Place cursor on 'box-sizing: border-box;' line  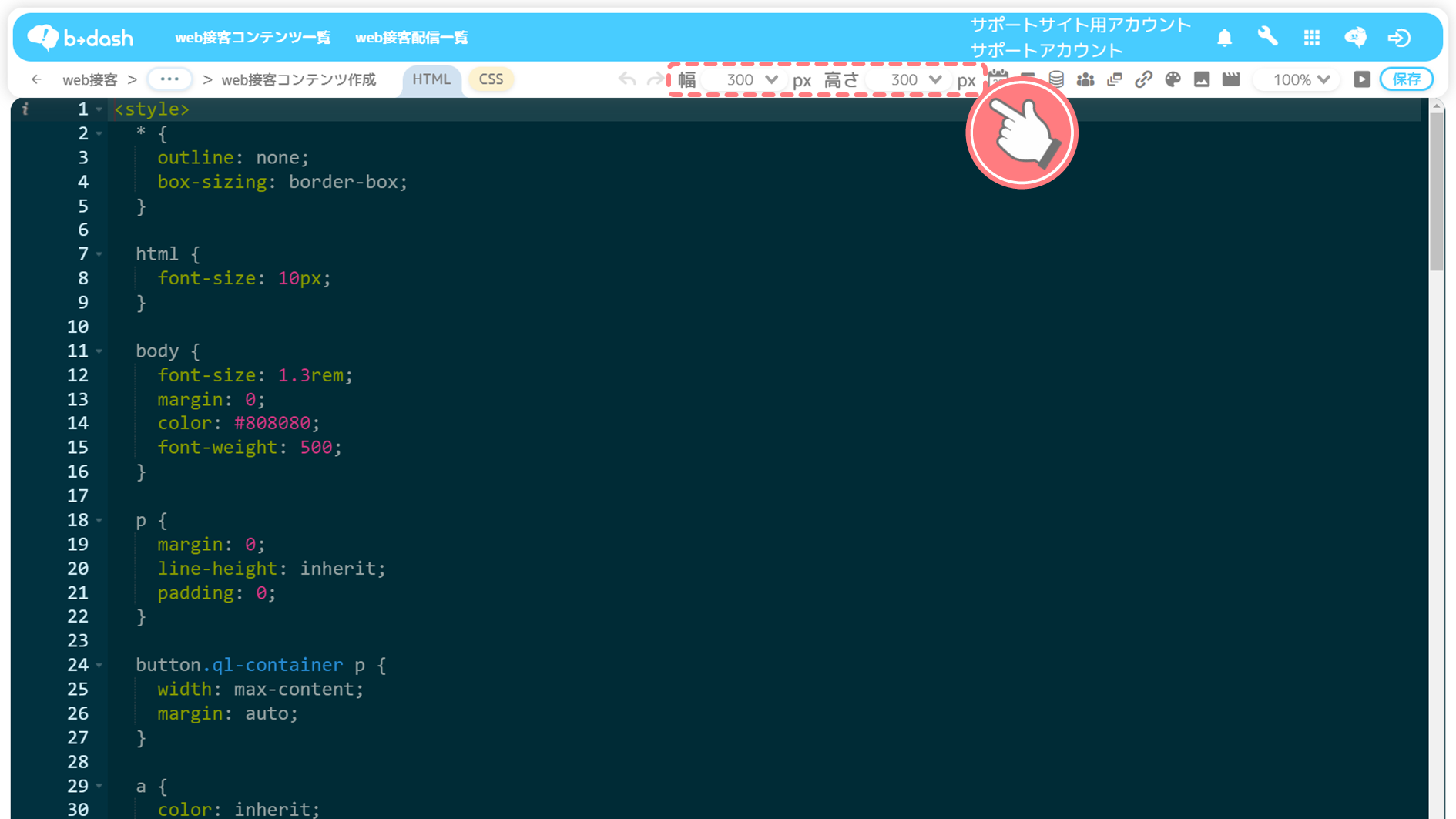pyautogui.click(x=282, y=182)
